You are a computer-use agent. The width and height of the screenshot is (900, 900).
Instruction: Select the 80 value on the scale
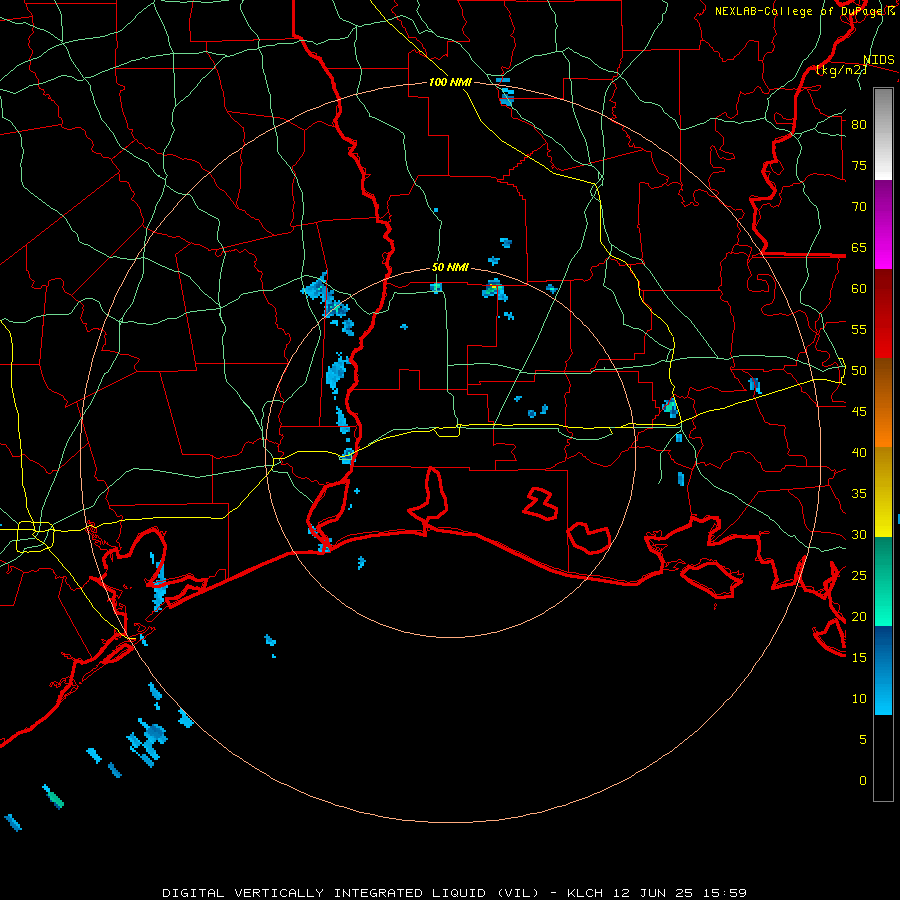859,125
